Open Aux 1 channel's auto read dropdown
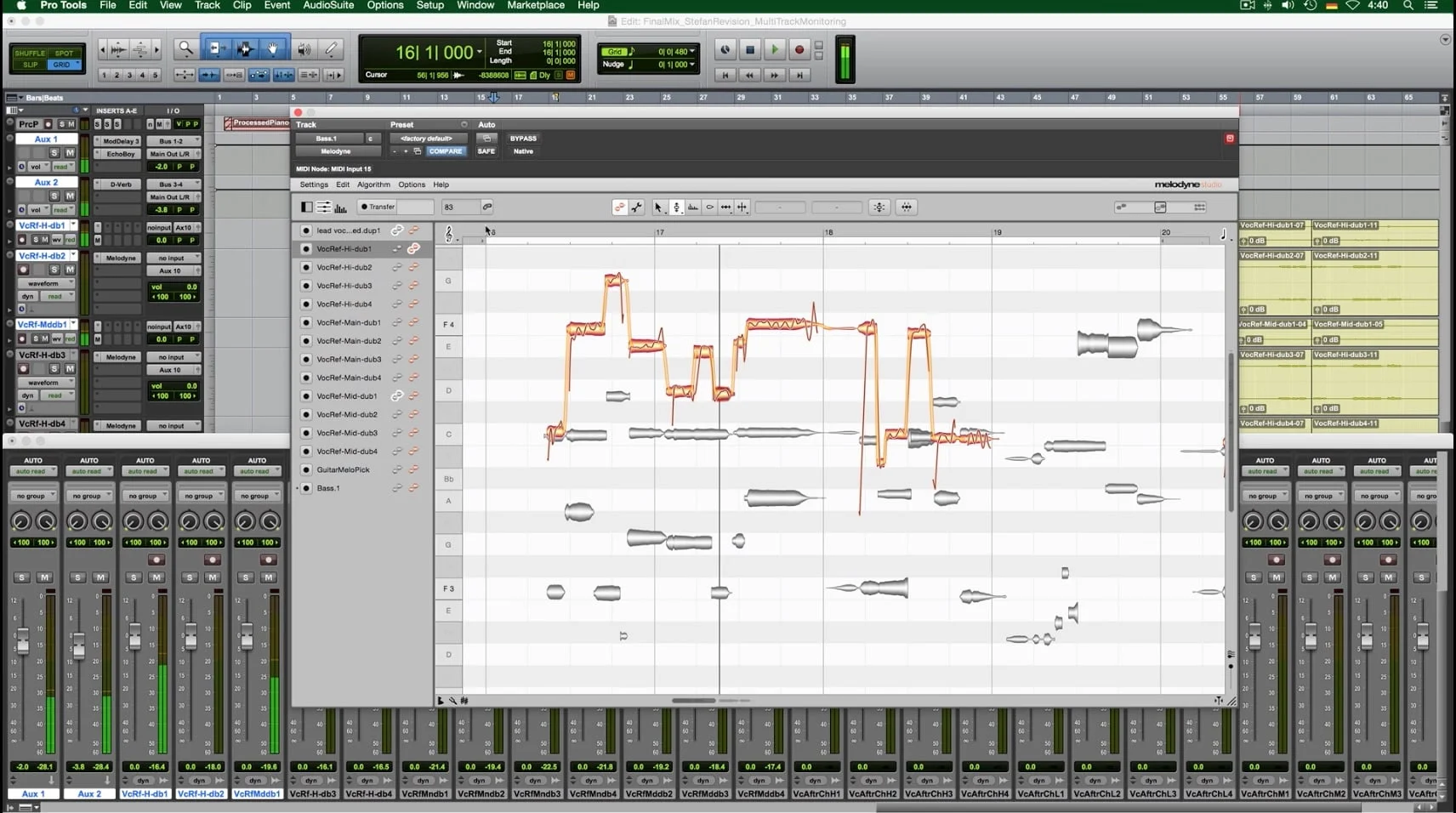 [32, 471]
